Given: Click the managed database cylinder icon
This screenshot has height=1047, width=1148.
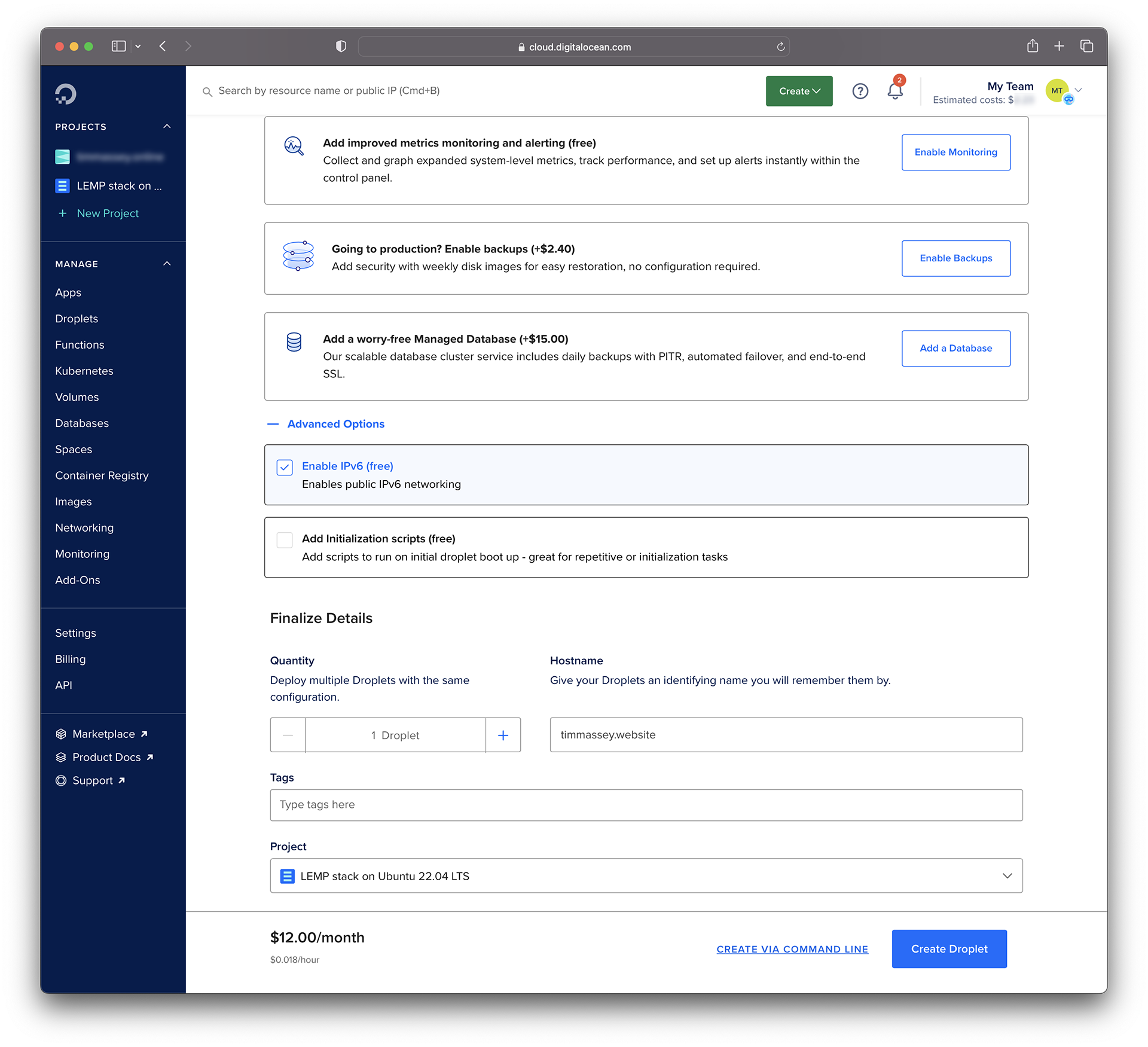Looking at the screenshot, I should tap(294, 342).
